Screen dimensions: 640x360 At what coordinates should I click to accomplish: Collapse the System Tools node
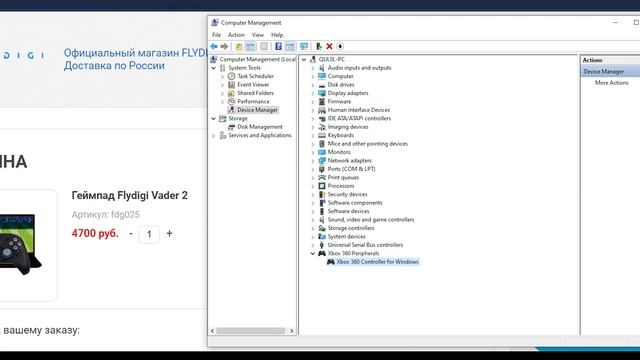pyautogui.click(x=214, y=68)
